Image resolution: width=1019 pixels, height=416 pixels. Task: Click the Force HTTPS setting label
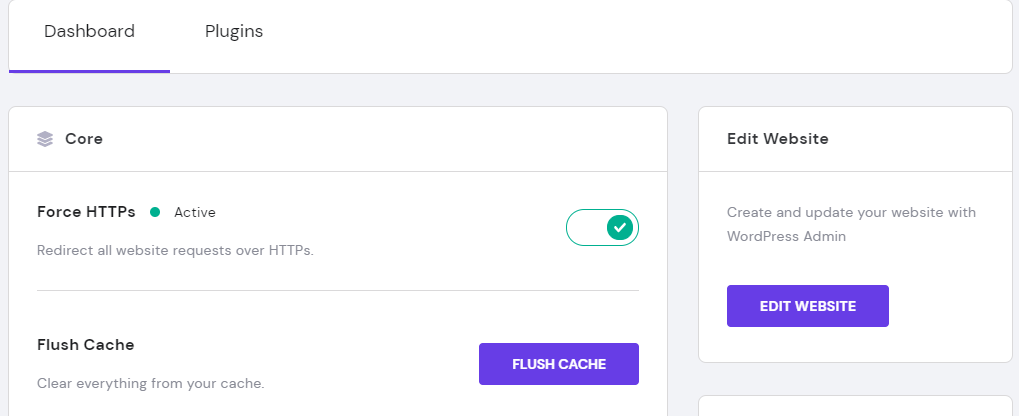(x=88, y=212)
